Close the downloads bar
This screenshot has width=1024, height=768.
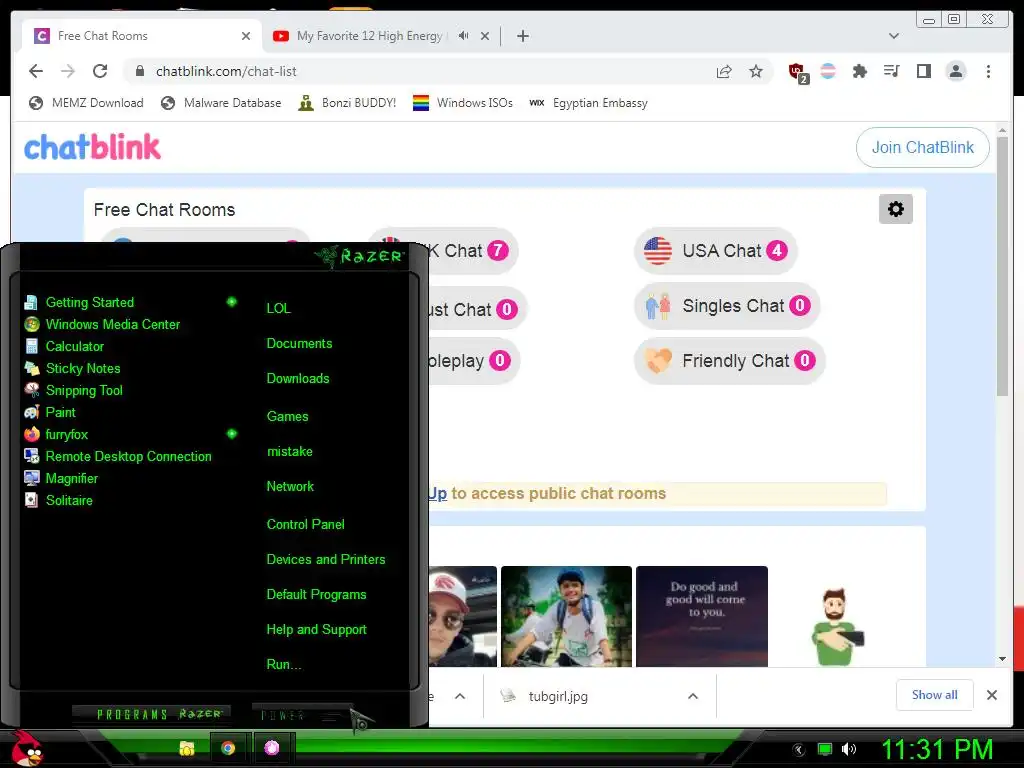point(991,695)
